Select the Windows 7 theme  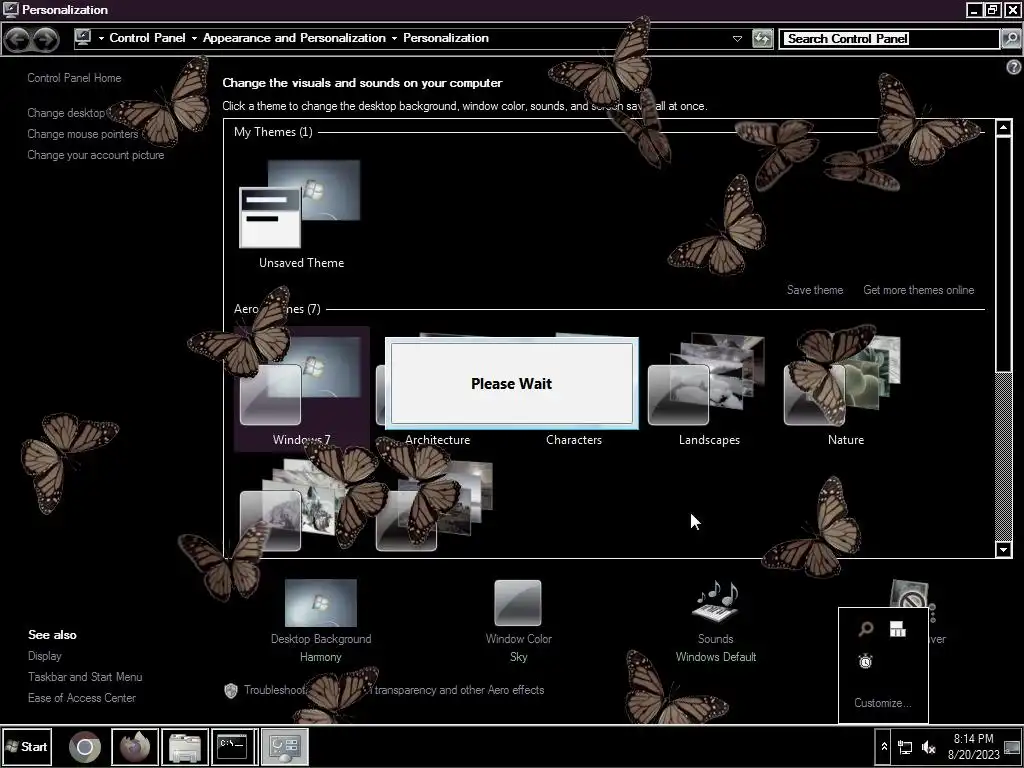click(301, 391)
